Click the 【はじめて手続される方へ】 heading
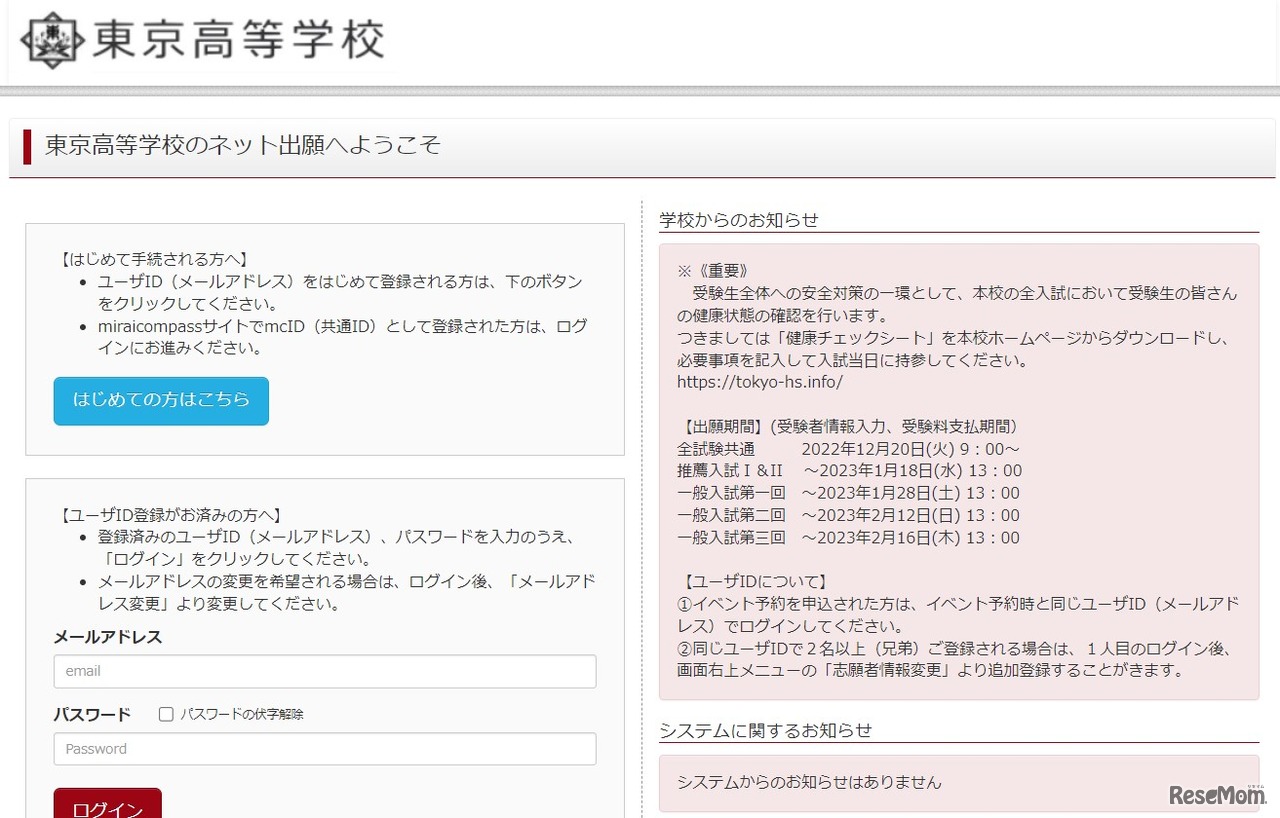Viewport: 1280px width, 818px height. coord(154,259)
